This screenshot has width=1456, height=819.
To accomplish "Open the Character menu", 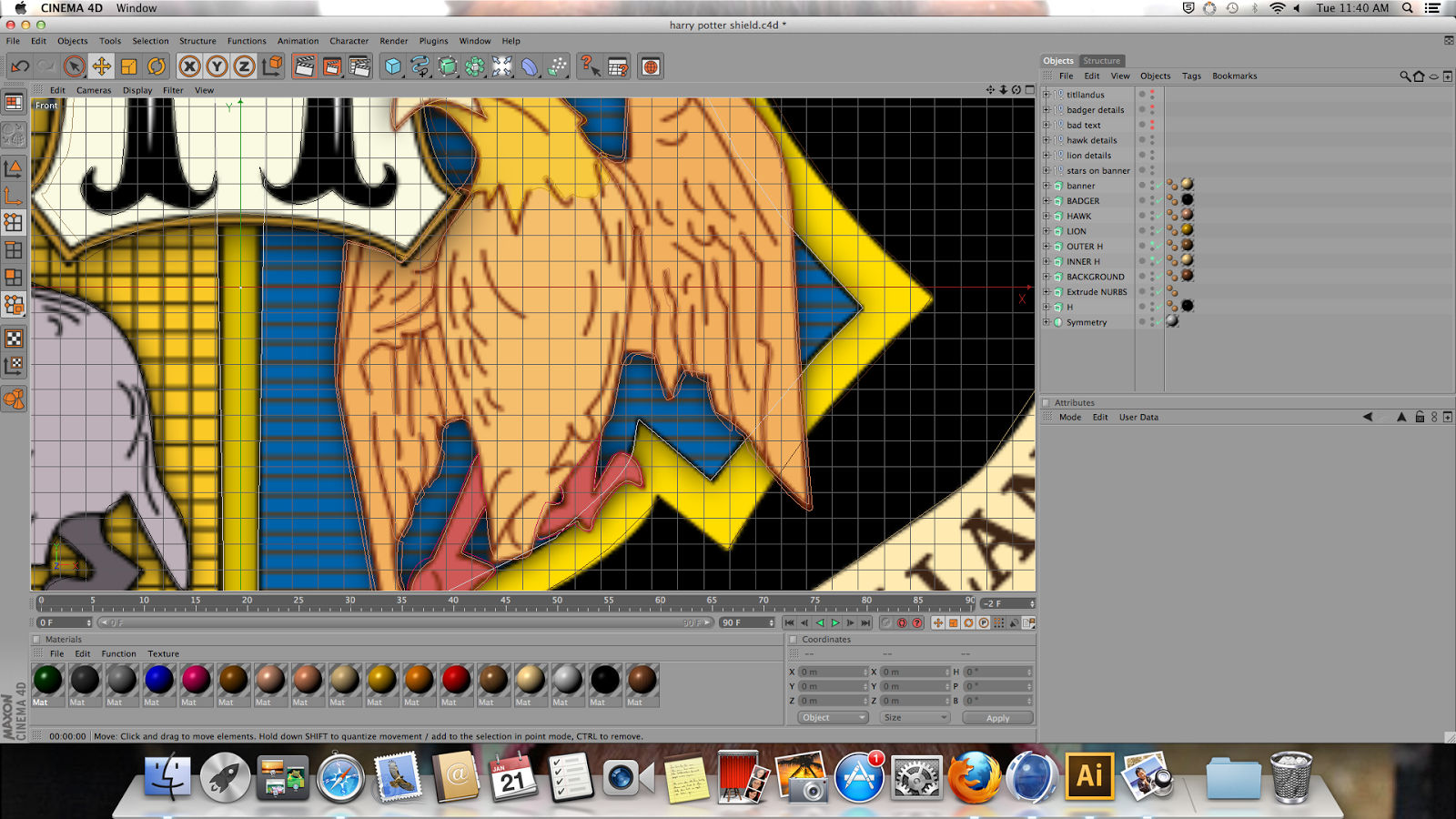I will [x=349, y=41].
